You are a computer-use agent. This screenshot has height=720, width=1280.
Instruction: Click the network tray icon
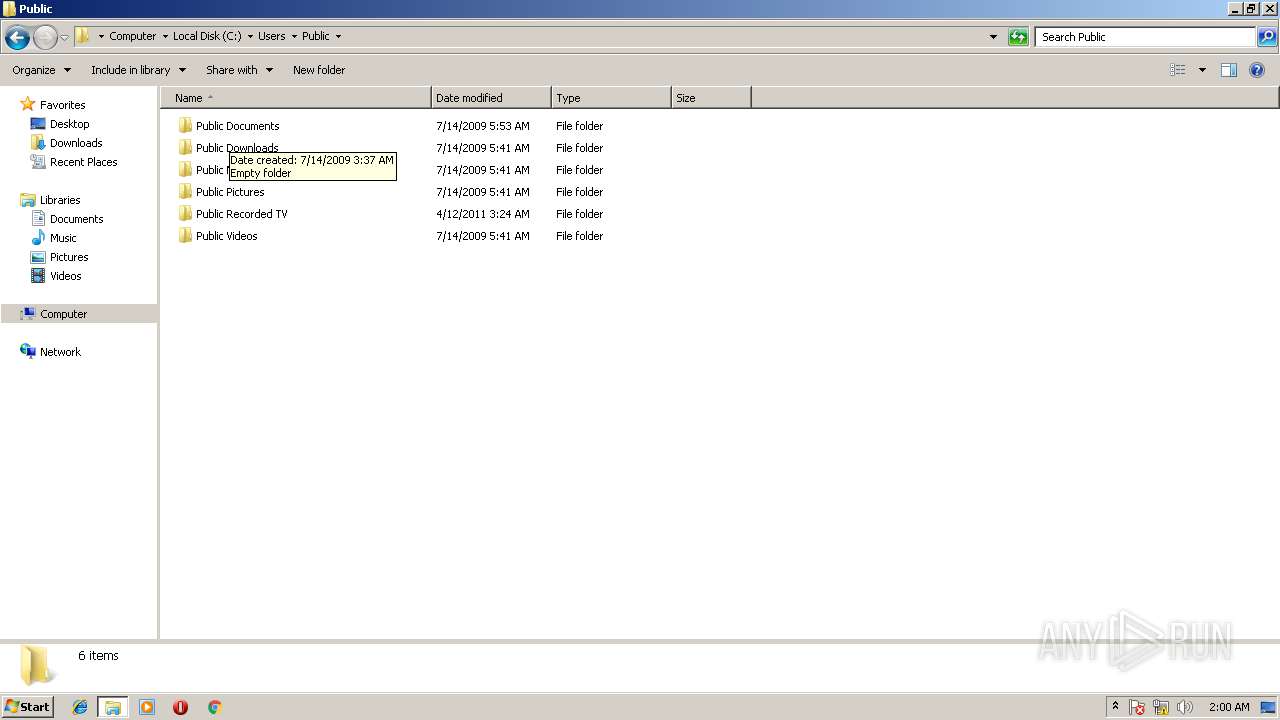[x=1161, y=707]
